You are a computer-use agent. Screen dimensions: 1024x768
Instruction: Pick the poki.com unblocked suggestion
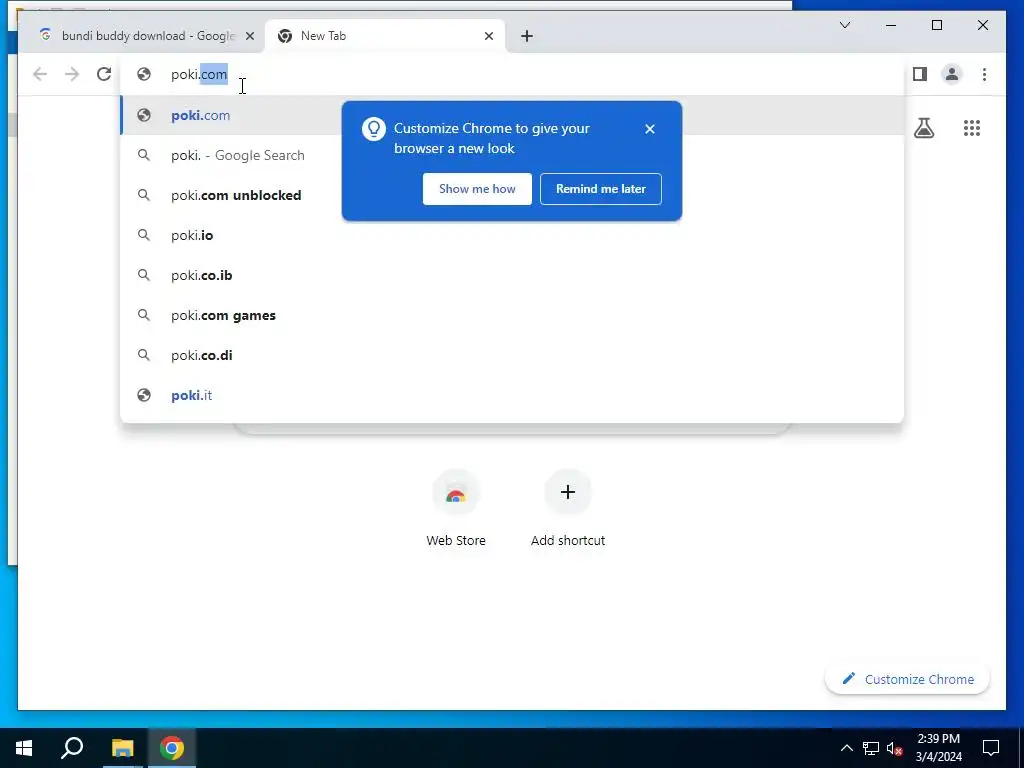(x=512, y=195)
